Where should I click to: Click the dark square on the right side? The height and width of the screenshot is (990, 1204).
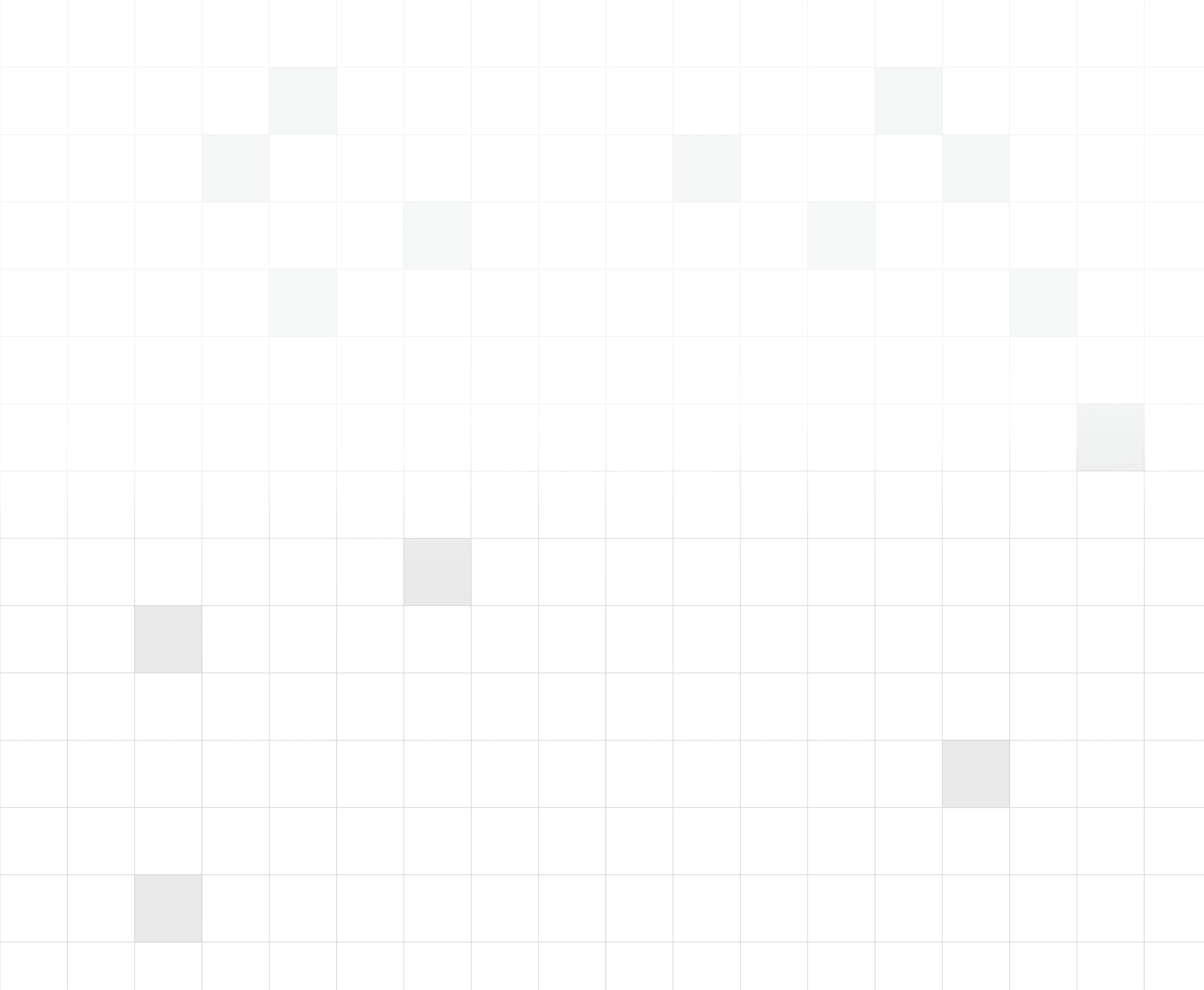click(x=976, y=774)
